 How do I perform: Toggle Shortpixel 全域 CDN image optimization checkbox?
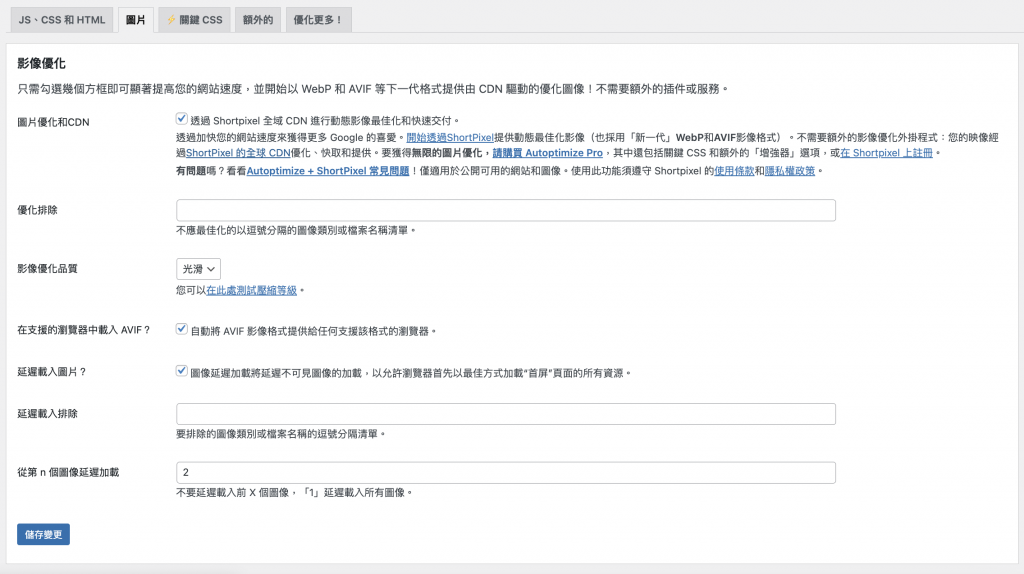click(182, 119)
